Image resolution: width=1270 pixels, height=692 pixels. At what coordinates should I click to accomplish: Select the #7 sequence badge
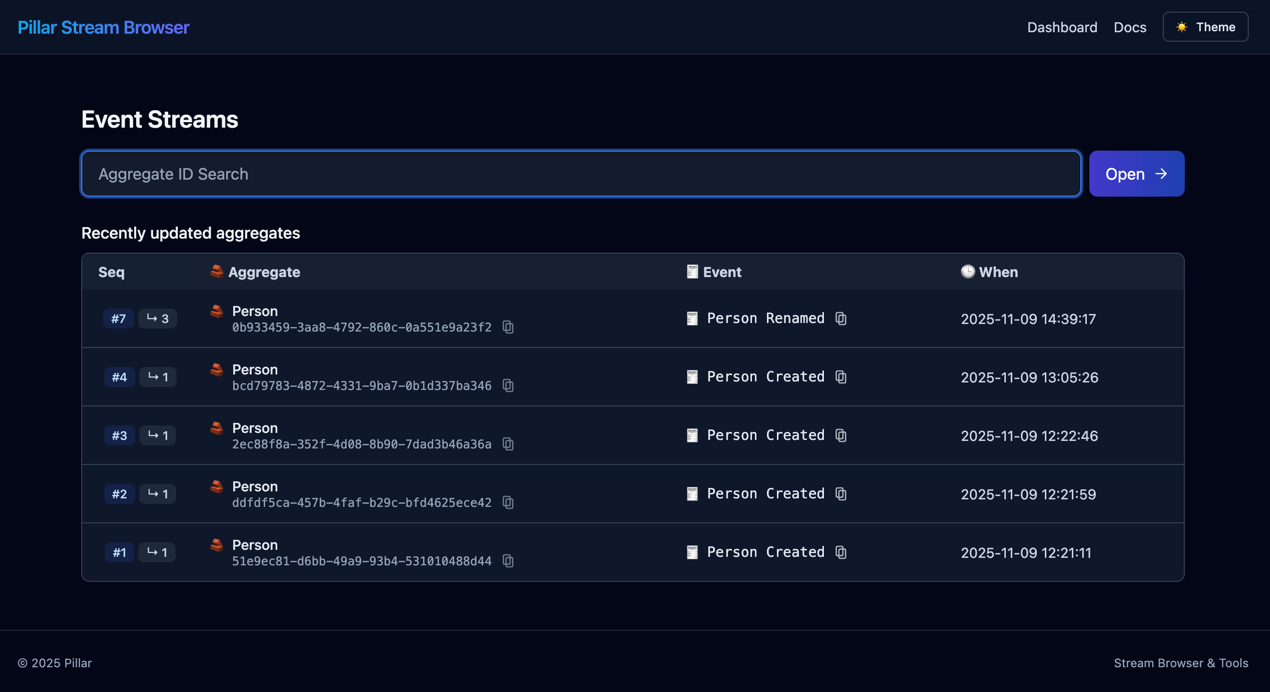point(118,319)
